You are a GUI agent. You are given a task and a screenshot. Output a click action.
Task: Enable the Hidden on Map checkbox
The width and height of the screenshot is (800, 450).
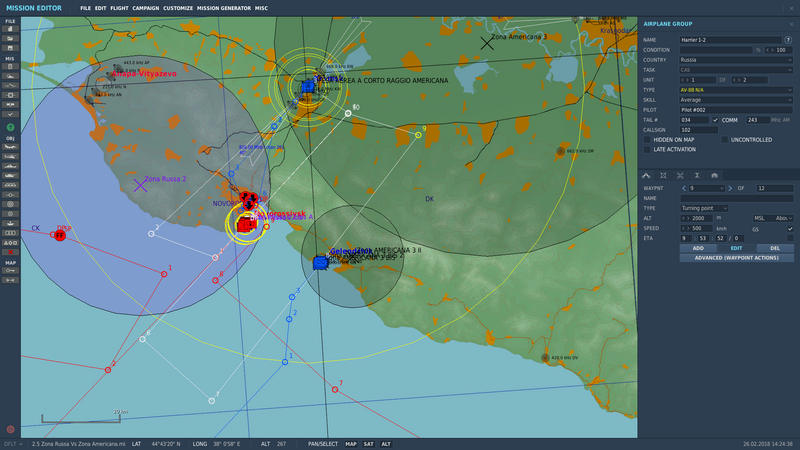click(x=647, y=139)
